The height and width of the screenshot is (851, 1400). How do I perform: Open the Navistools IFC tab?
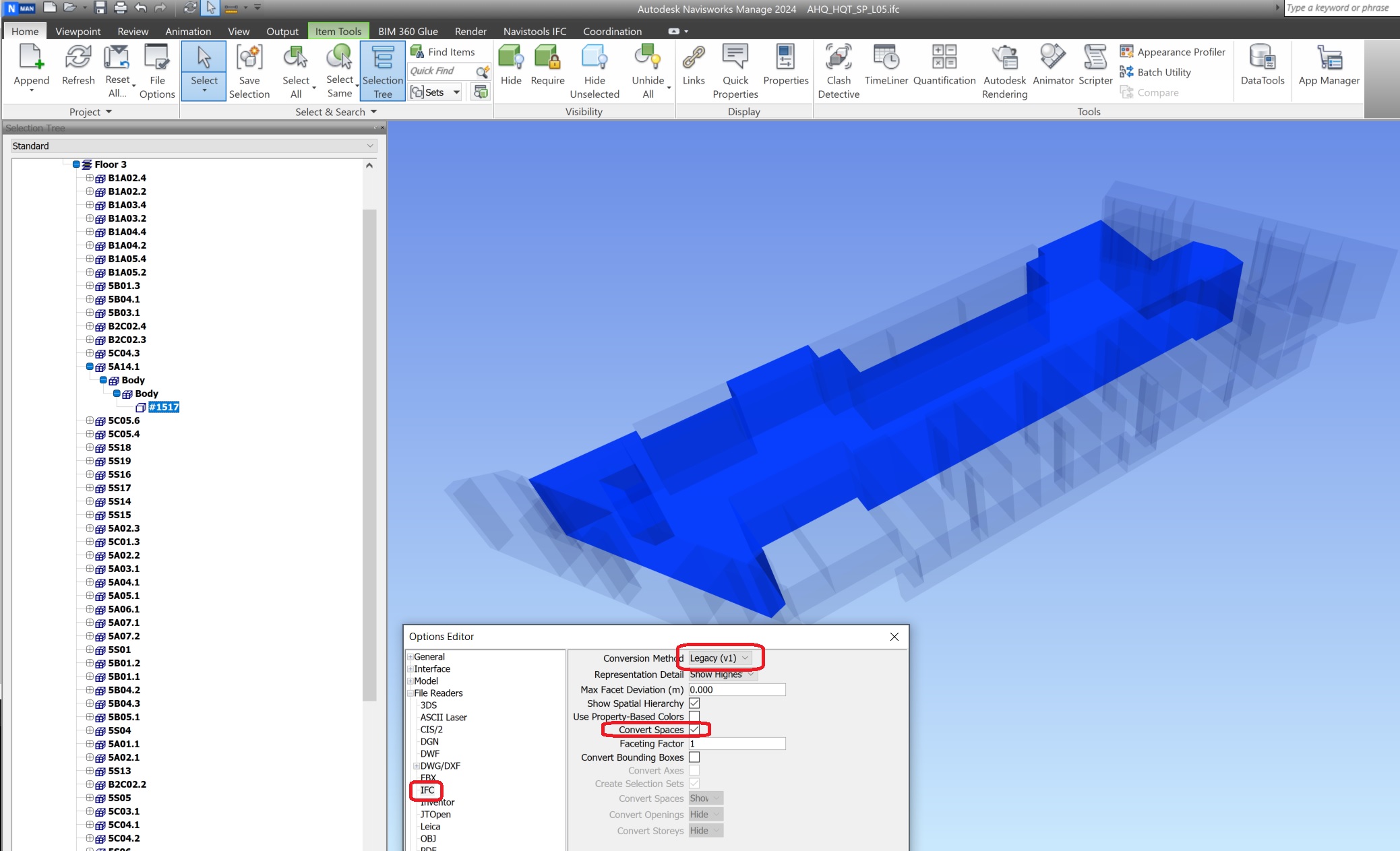[x=535, y=31]
